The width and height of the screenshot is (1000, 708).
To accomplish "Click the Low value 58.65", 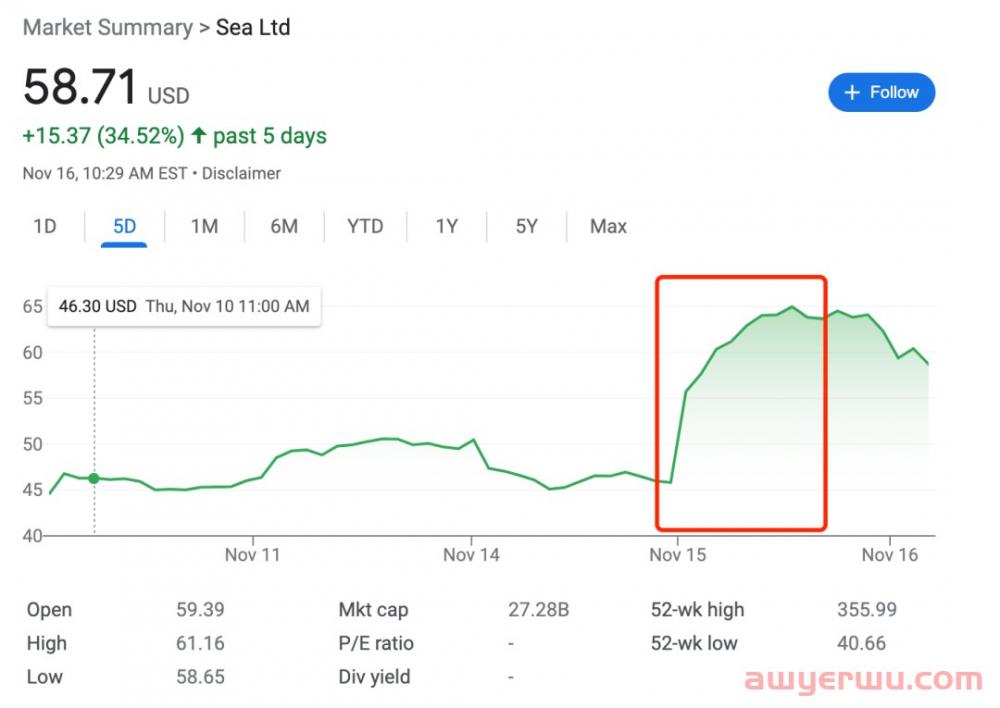I will click(x=200, y=677).
